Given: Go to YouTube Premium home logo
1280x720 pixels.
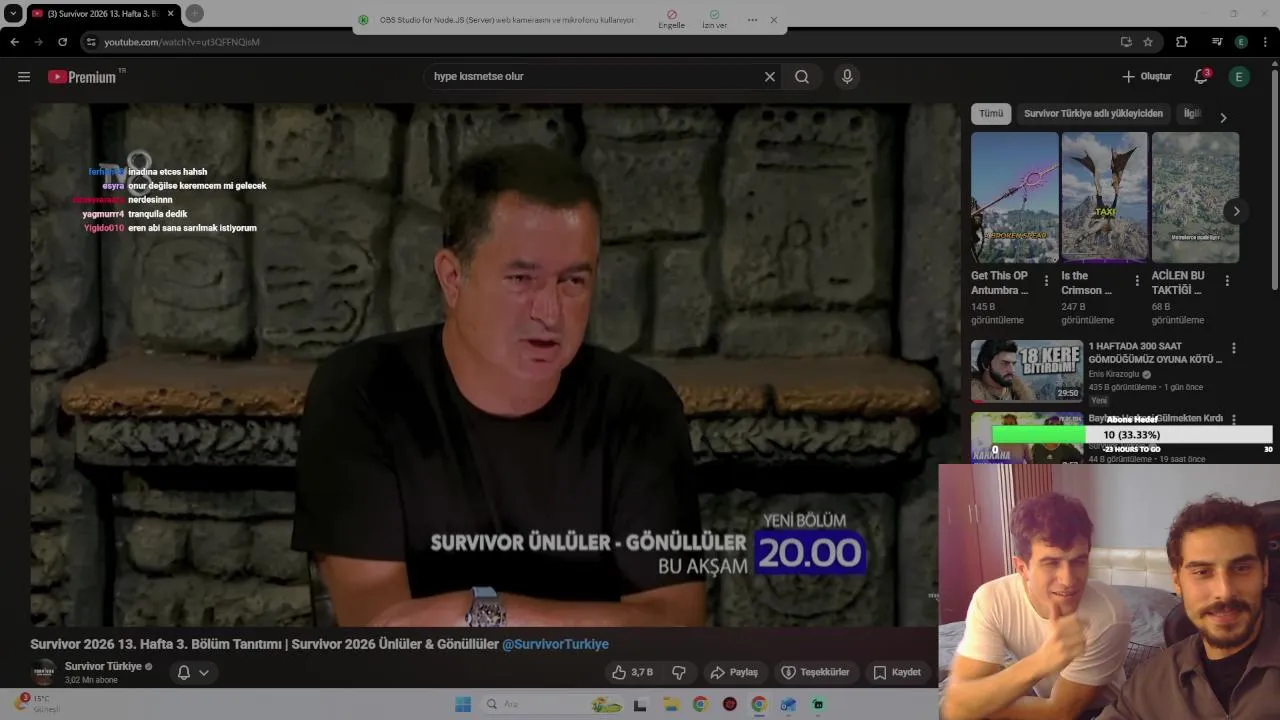Looking at the screenshot, I should (x=82, y=77).
